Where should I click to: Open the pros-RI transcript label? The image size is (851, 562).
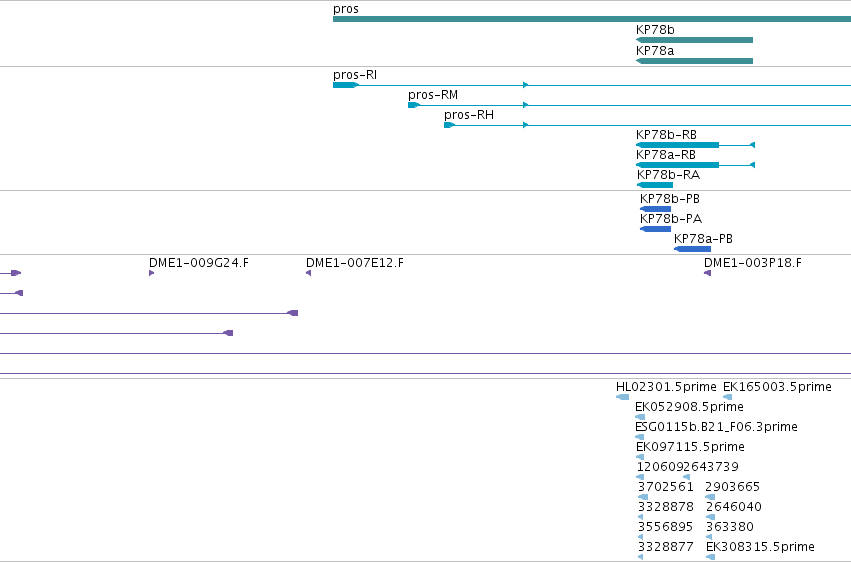click(x=355, y=75)
